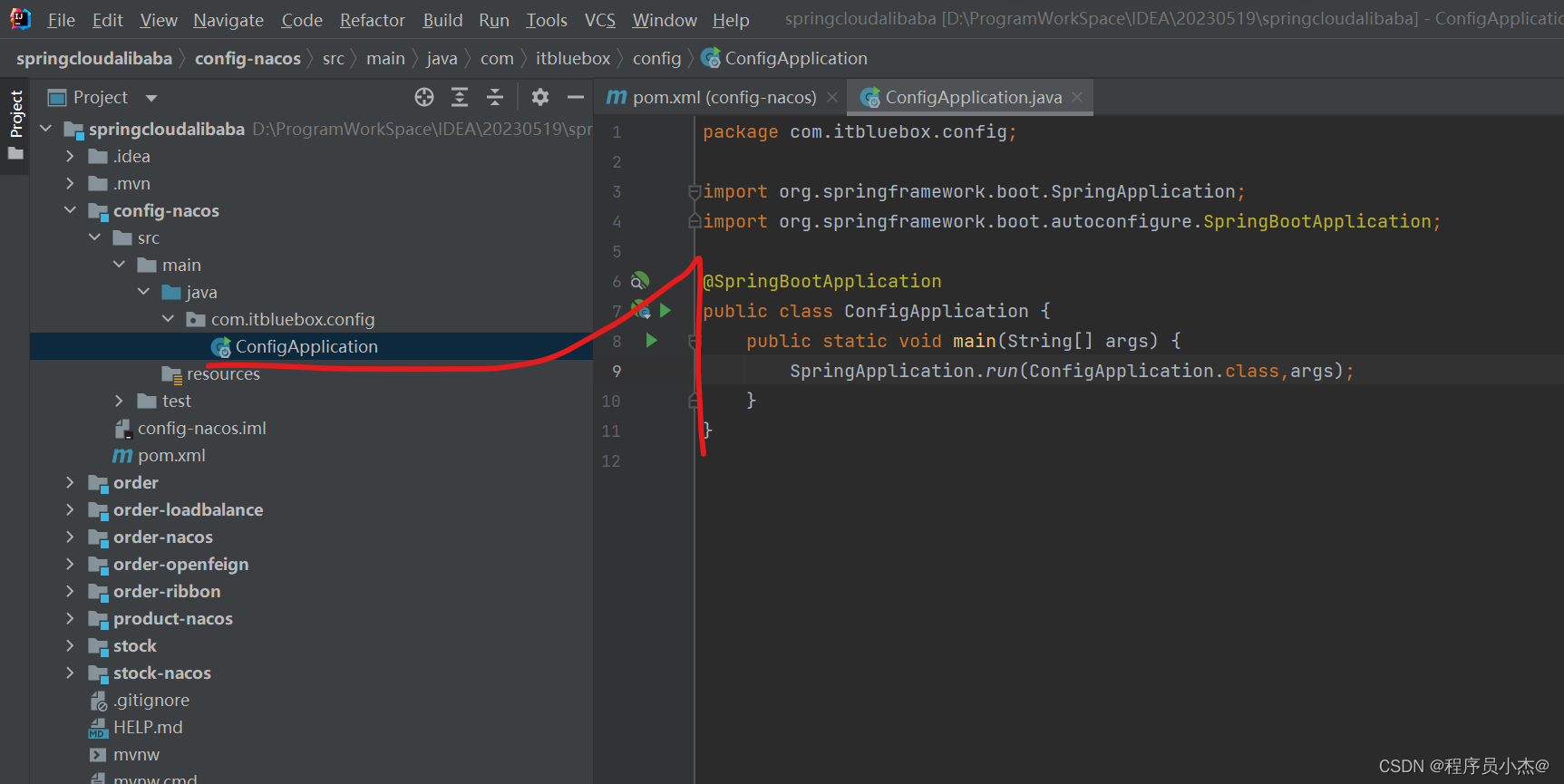
Task: Open the Navigate menu
Action: (228, 20)
